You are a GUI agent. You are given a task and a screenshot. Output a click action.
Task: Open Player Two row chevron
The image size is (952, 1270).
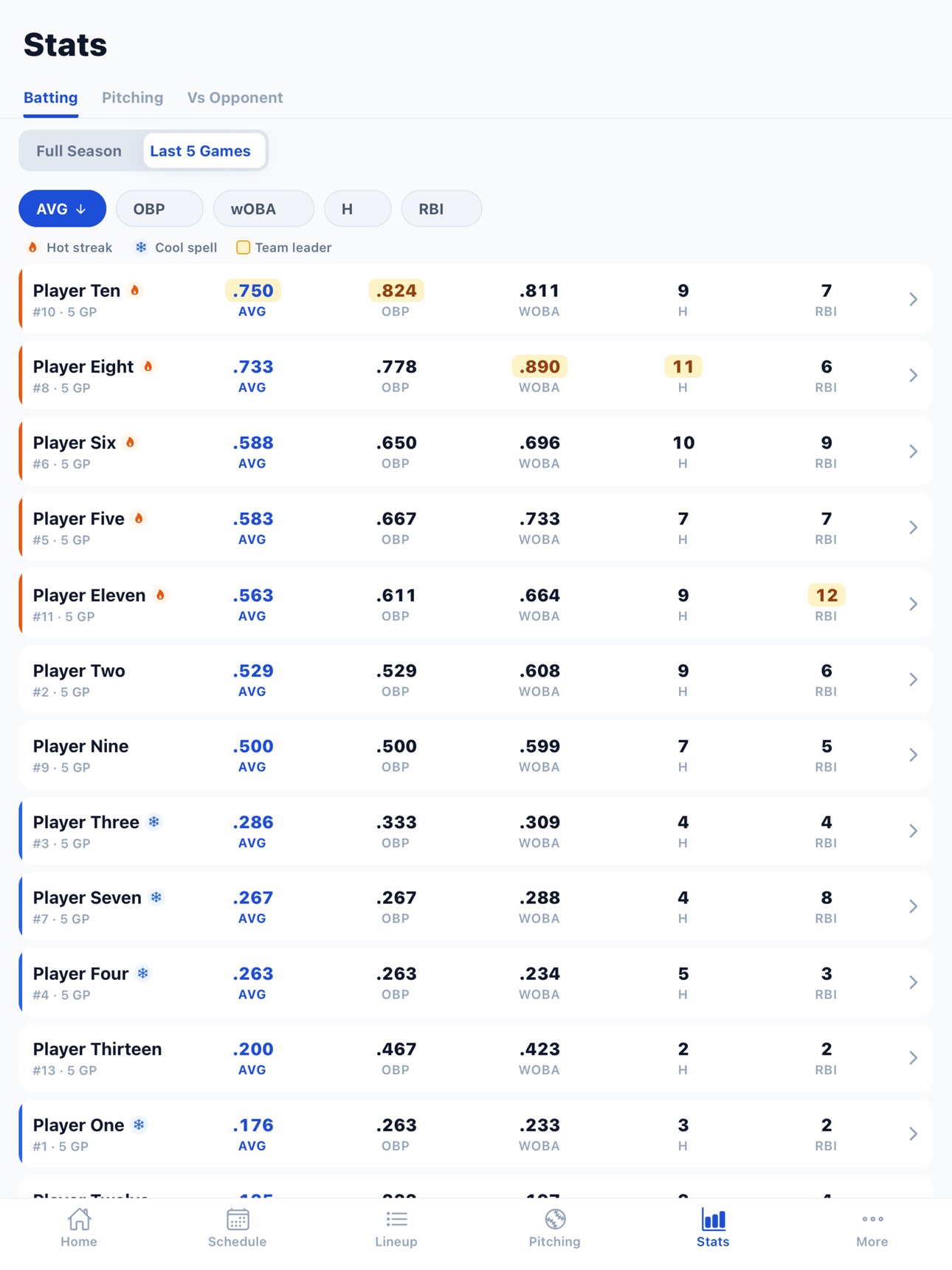[913, 680]
